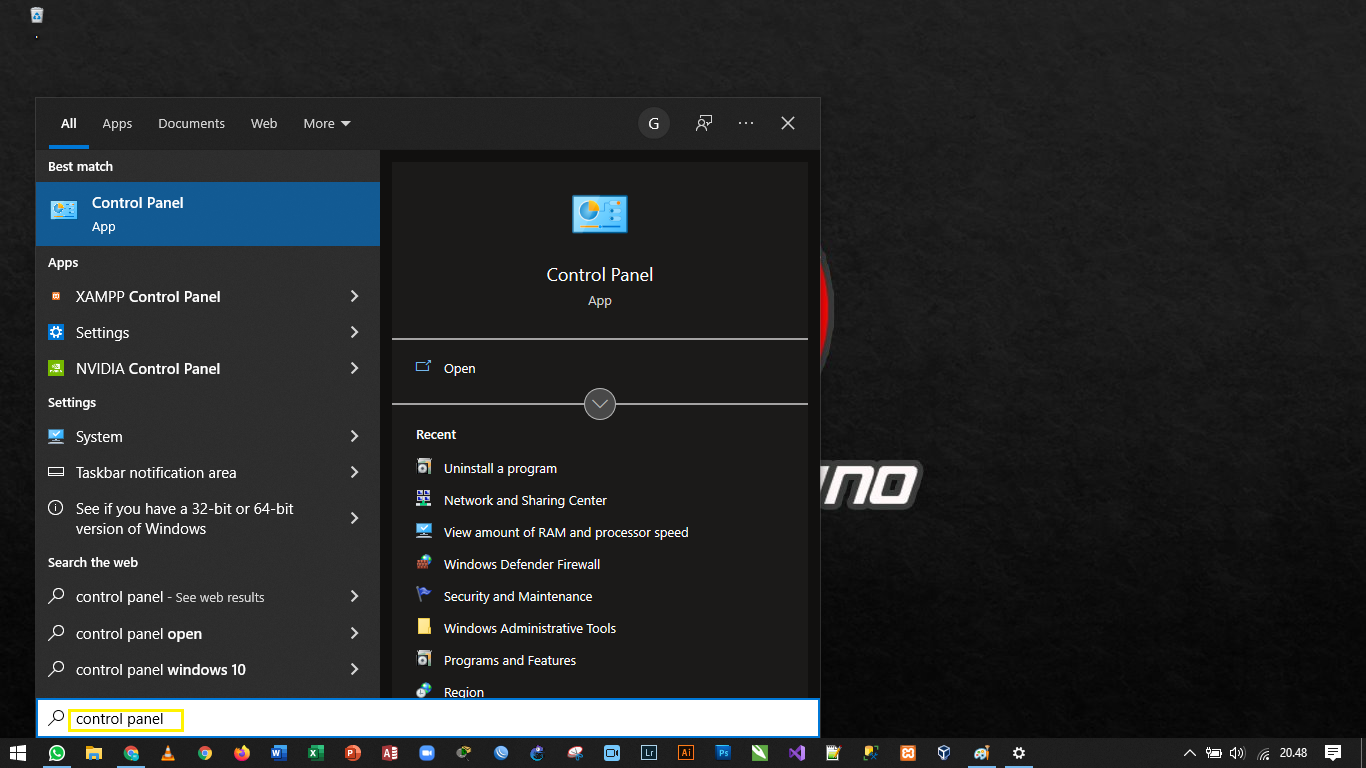Open Microsoft Excel from the taskbar

[316, 753]
